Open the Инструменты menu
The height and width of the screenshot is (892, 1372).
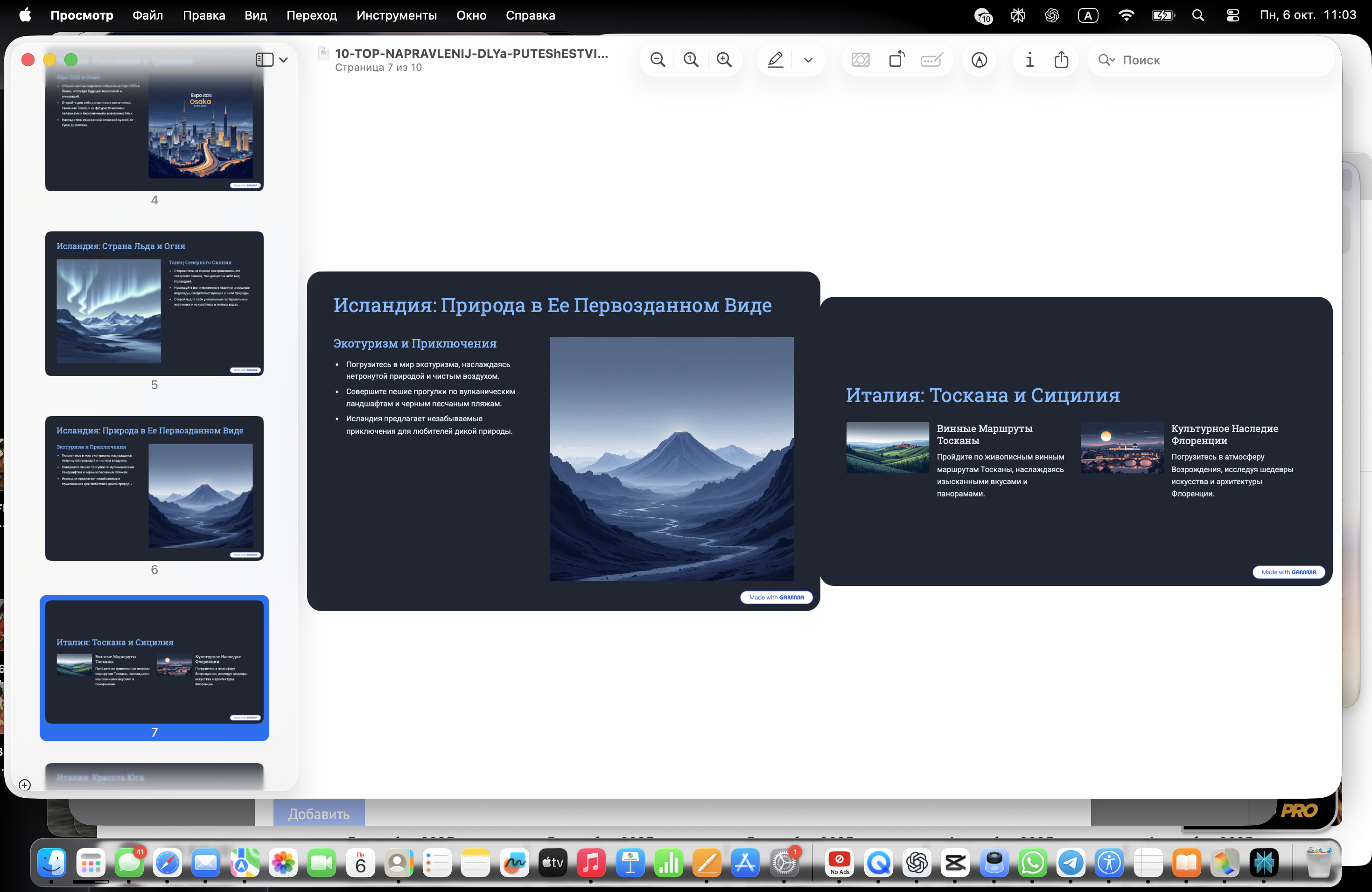coord(396,15)
